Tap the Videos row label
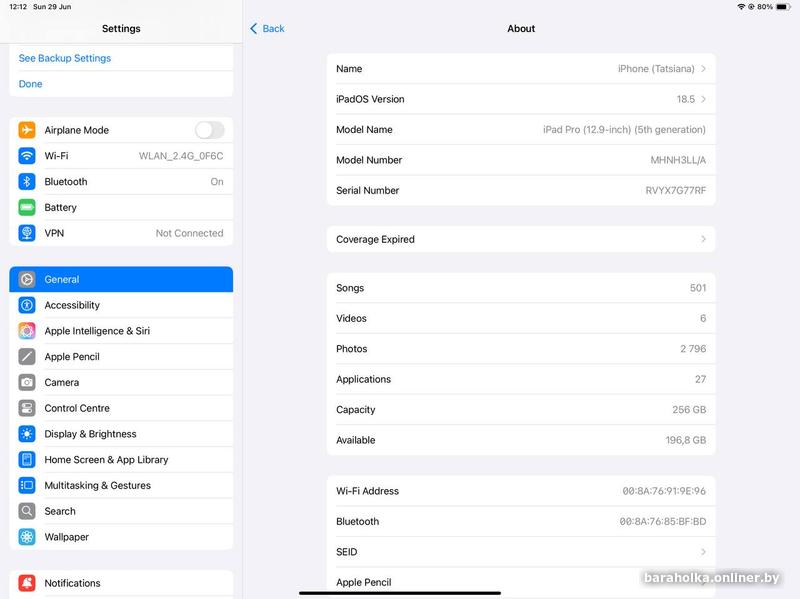800x599 pixels. tap(351, 318)
